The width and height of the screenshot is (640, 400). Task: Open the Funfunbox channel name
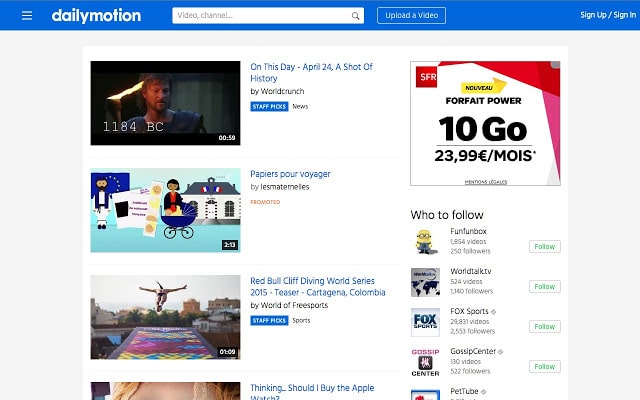pos(468,231)
